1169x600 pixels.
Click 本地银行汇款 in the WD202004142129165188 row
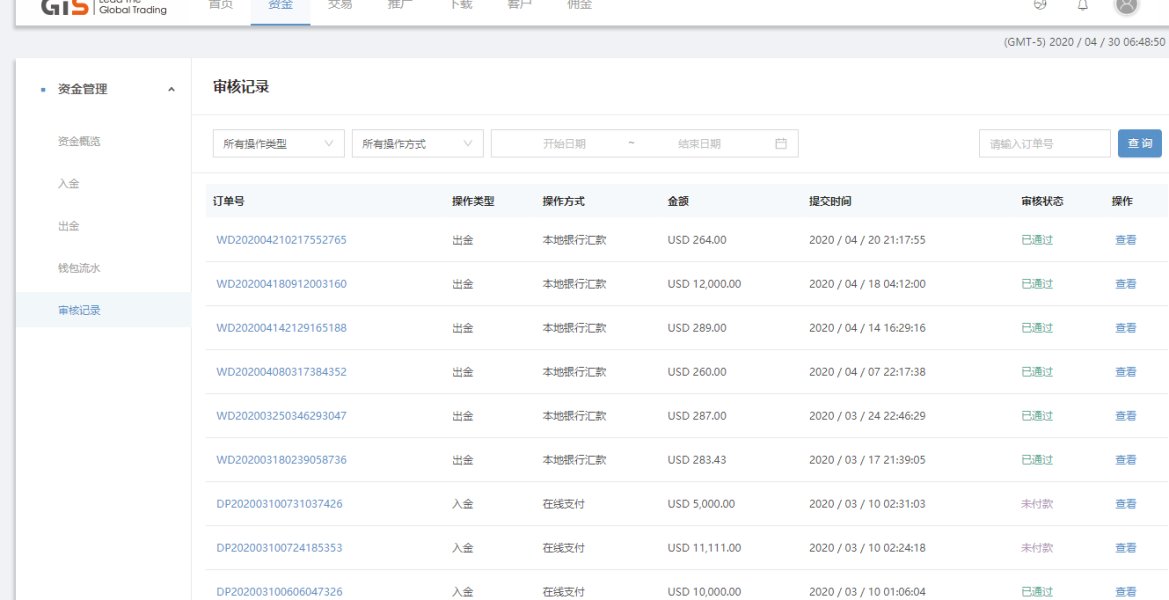(574, 328)
